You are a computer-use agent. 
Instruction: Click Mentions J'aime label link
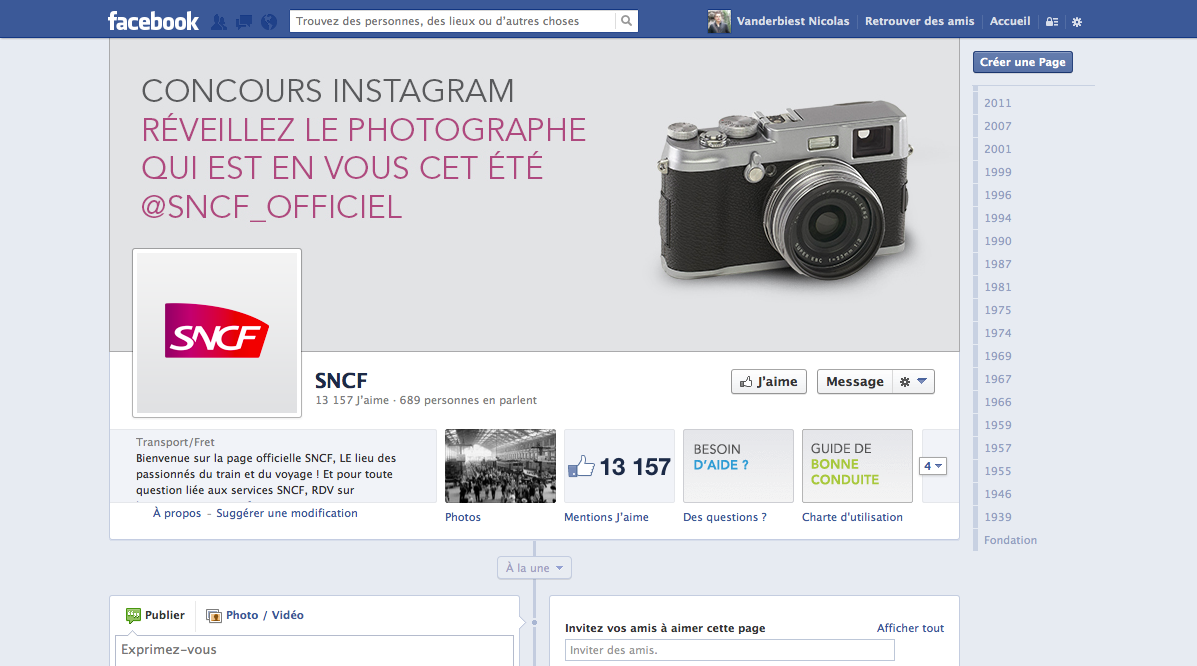(606, 517)
